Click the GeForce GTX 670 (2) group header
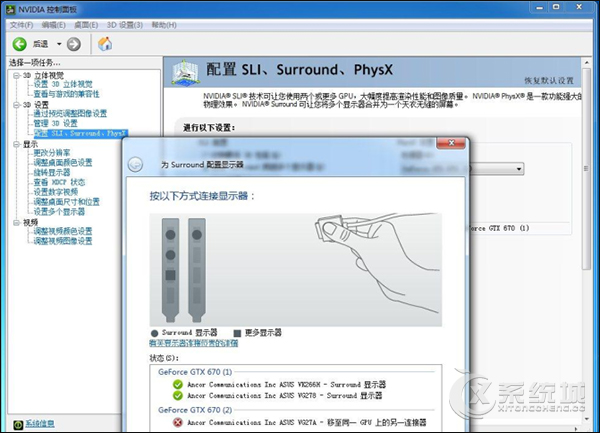 (x=195, y=410)
